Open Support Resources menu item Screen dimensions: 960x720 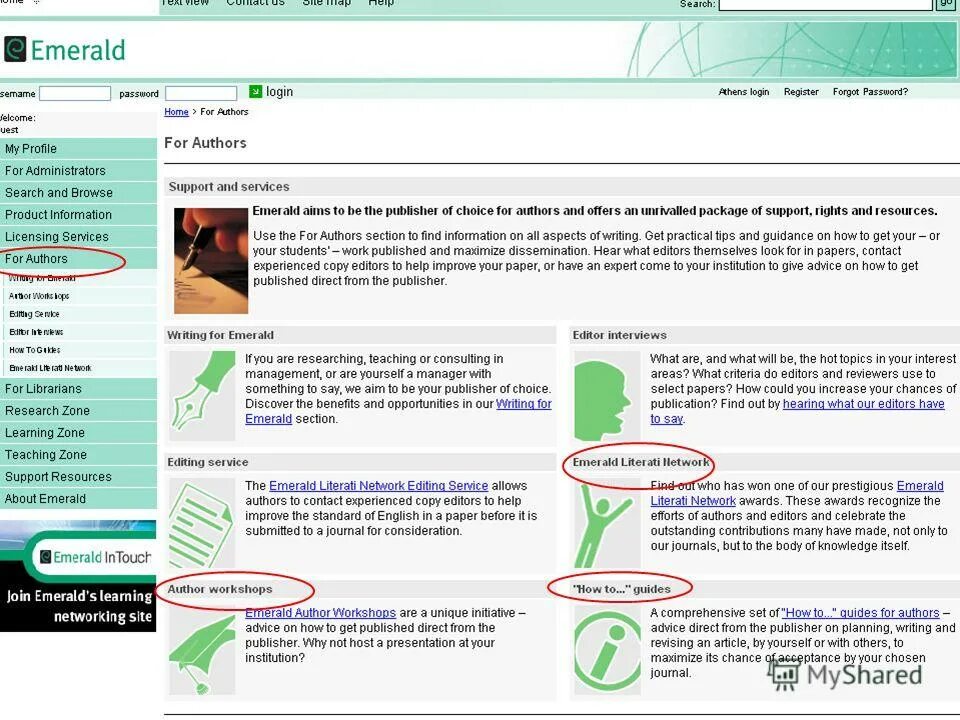point(78,477)
